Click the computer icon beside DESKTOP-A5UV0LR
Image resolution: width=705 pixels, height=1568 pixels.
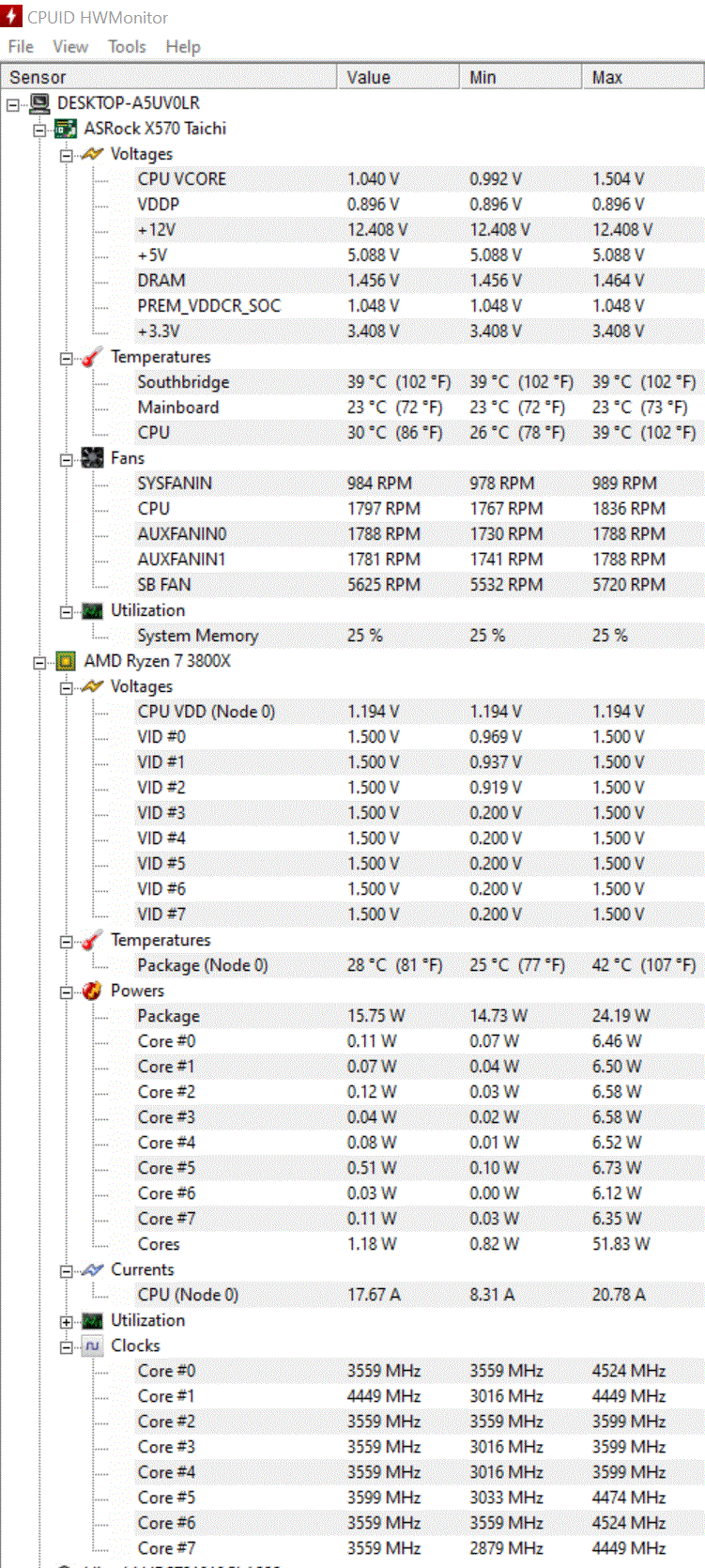tap(39, 103)
